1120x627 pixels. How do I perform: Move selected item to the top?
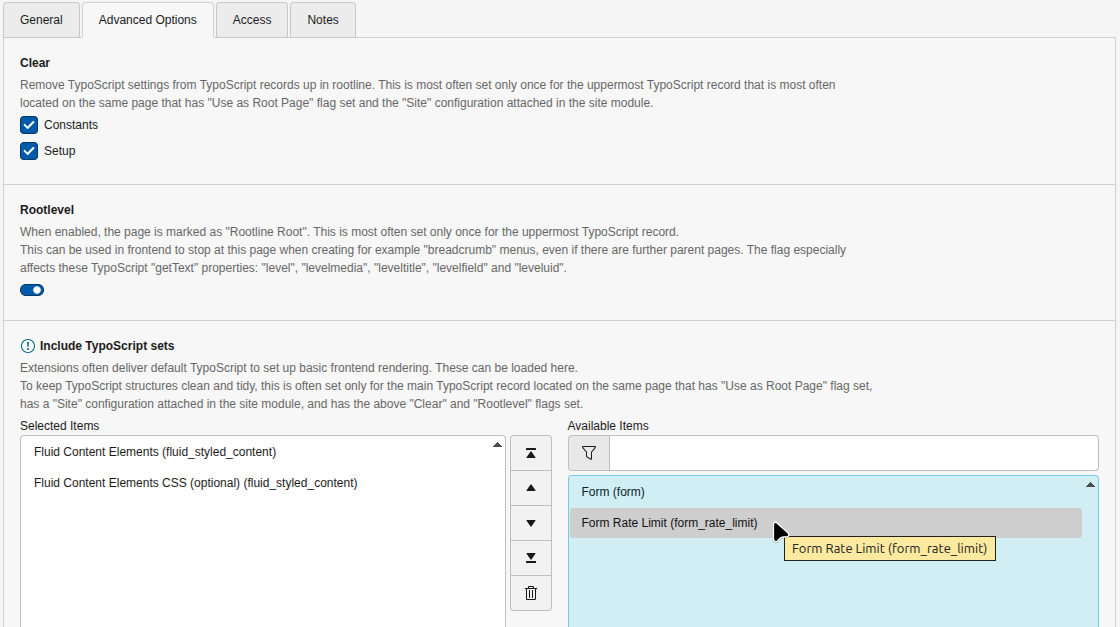530,453
